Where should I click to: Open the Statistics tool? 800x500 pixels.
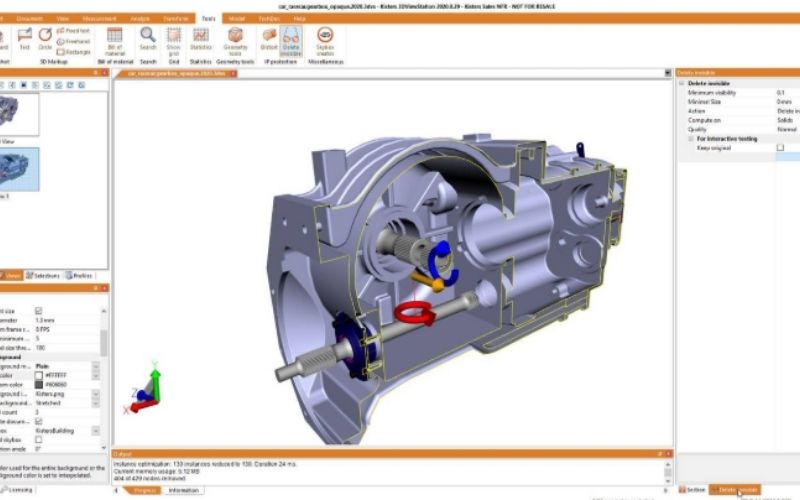point(201,39)
